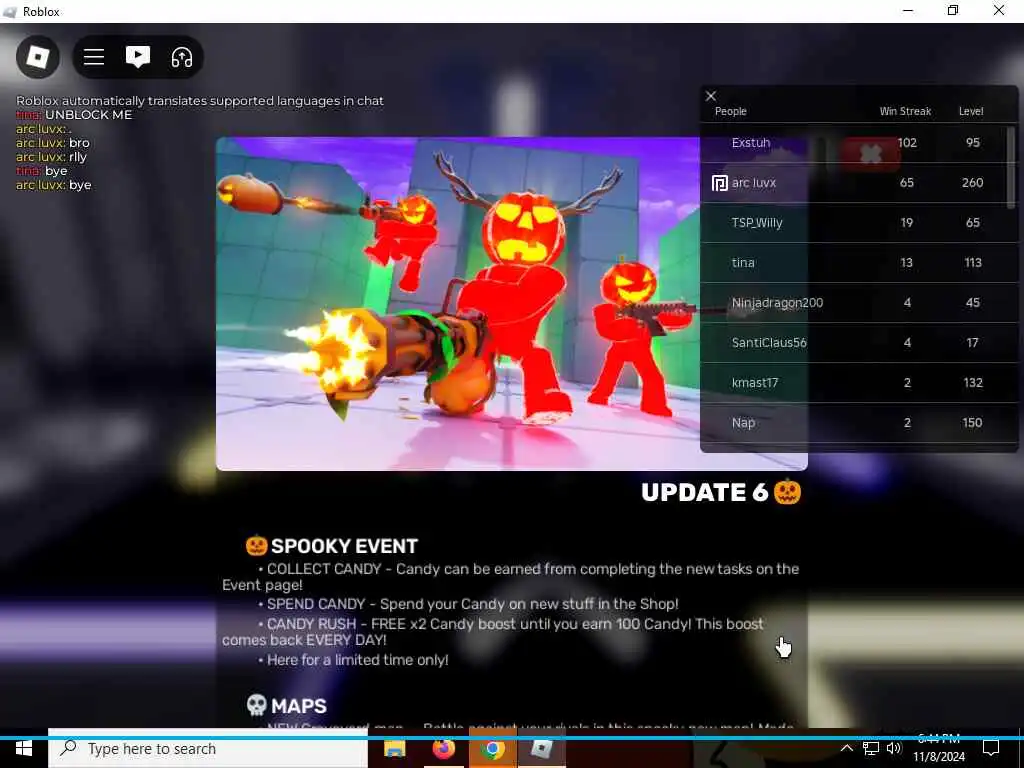1024x768 pixels.
Task: Click the taskbar search box
Action: (x=208, y=748)
